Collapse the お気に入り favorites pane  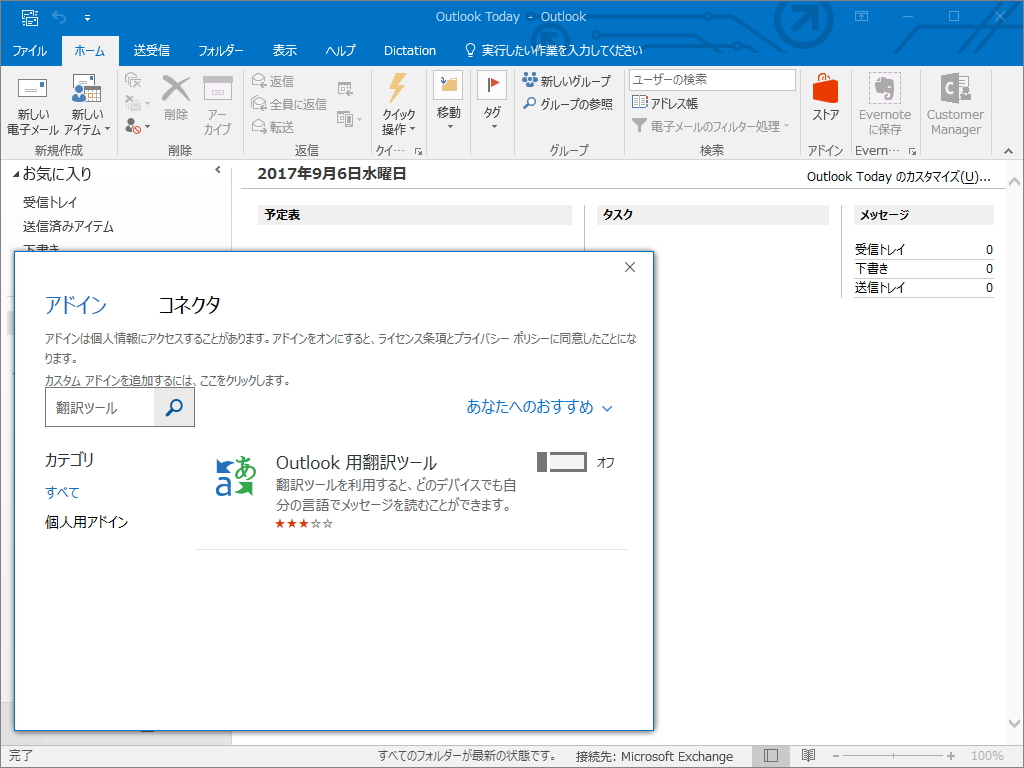coord(219,171)
